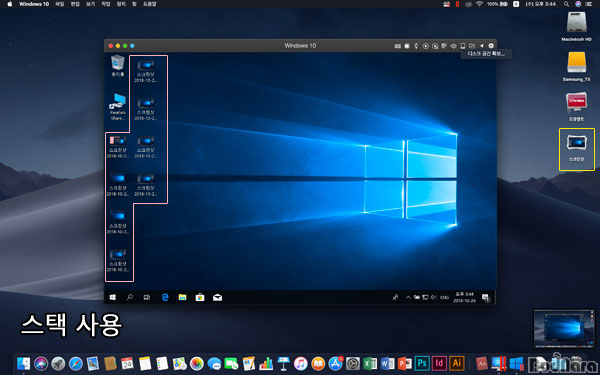Open the App Store from the Dock
Screen dimensions: 600x375
[x=336, y=363]
